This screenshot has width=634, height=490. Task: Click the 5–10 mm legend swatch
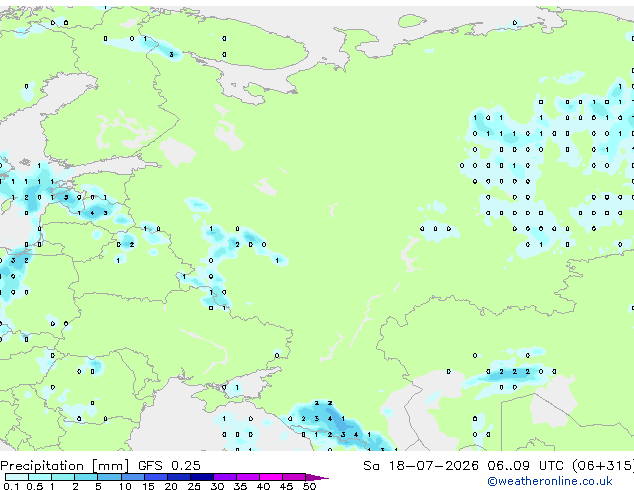(x=109, y=477)
